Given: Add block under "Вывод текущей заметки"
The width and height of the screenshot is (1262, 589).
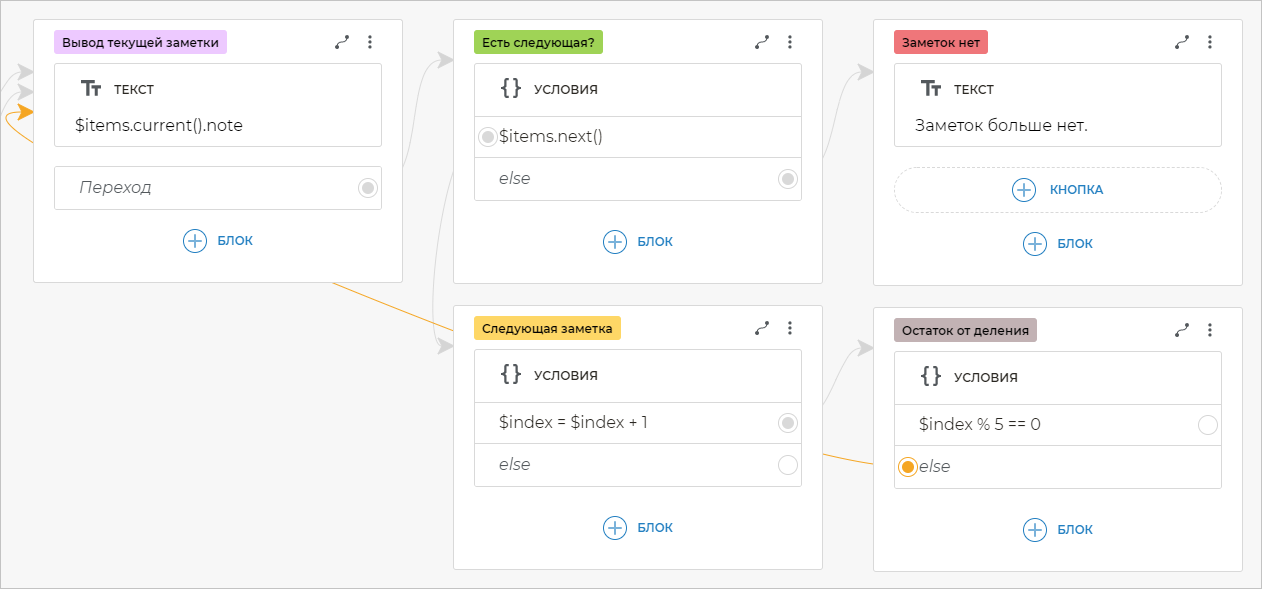Looking at the screenshot, I should click(218, 241).
